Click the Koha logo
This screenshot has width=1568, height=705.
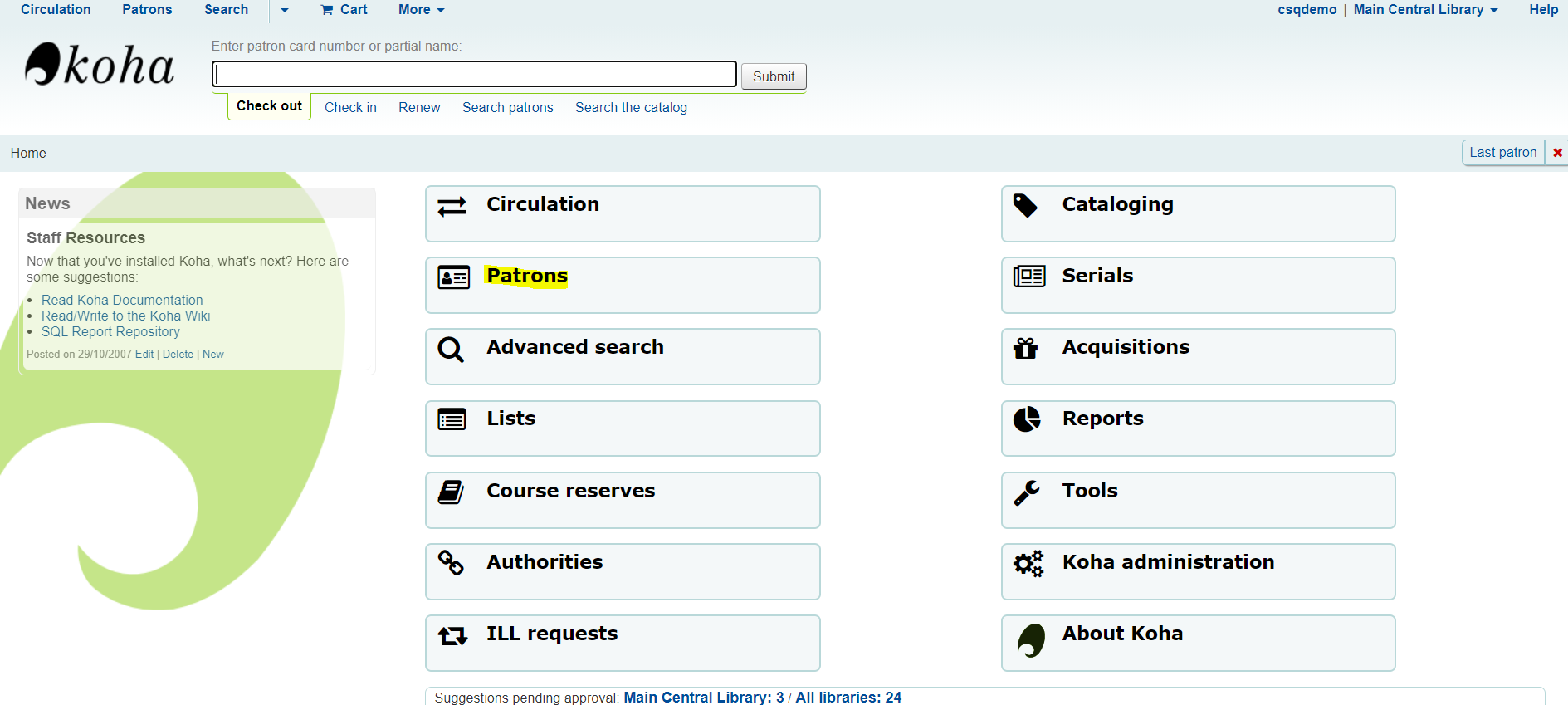click(x=100, y=65)
